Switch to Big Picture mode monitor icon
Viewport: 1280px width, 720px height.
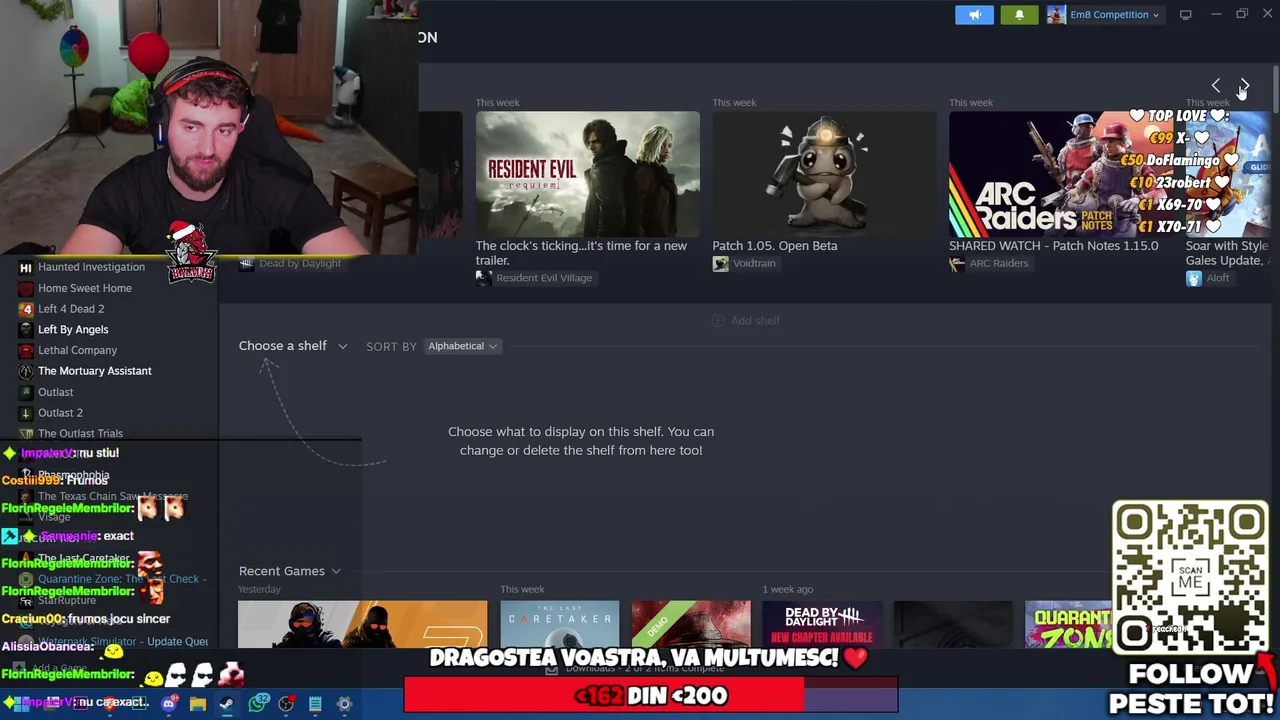click(x=1186, y=15)
